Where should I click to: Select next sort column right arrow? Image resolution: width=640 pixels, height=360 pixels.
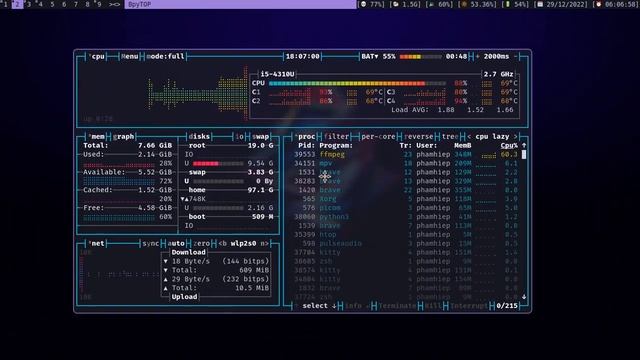(x=516, y=136)
